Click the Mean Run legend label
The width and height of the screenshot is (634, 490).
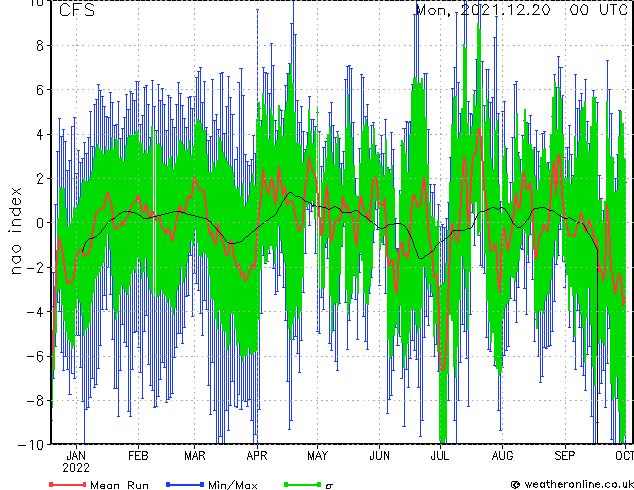click(119, 485)
